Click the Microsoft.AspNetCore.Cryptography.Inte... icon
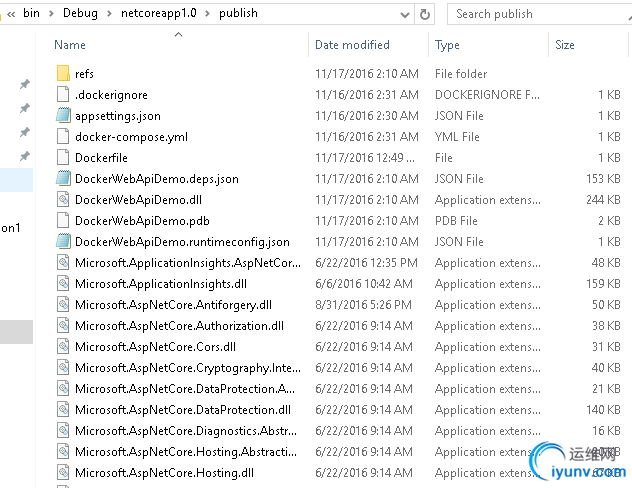 click(x=63, y=368)
